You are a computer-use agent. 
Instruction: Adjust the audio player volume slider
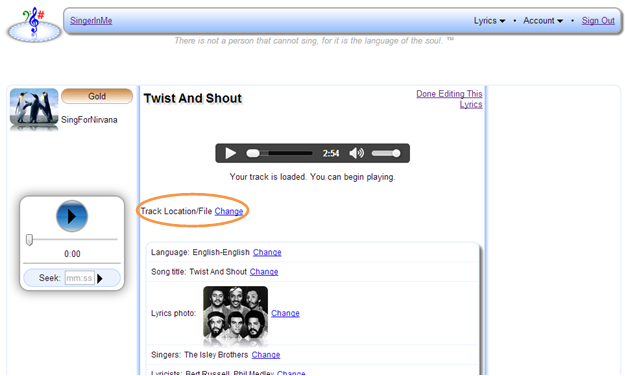point(386,153)
